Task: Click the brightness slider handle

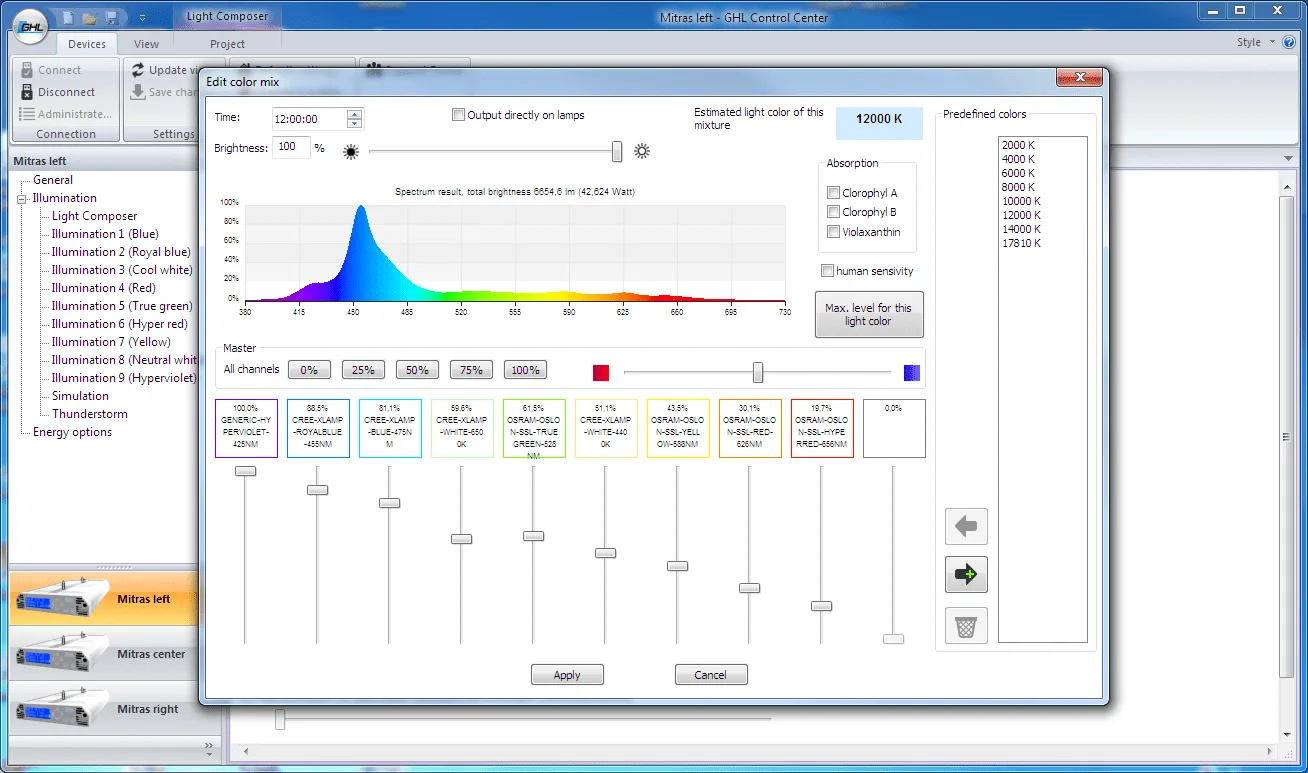Action: [x=617, y=151]
